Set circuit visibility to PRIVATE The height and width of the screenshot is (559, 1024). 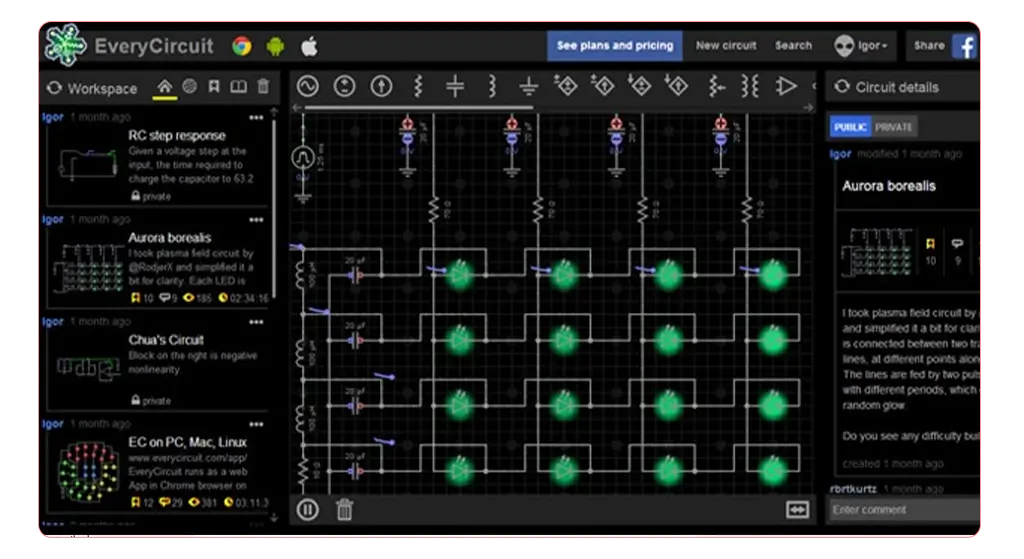tap(893, 127)
